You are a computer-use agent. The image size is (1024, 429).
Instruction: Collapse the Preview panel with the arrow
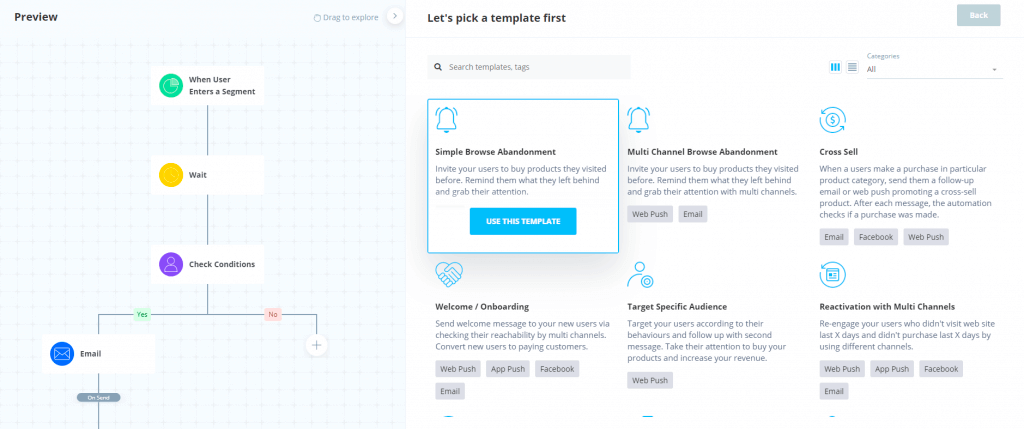[394, 16]
